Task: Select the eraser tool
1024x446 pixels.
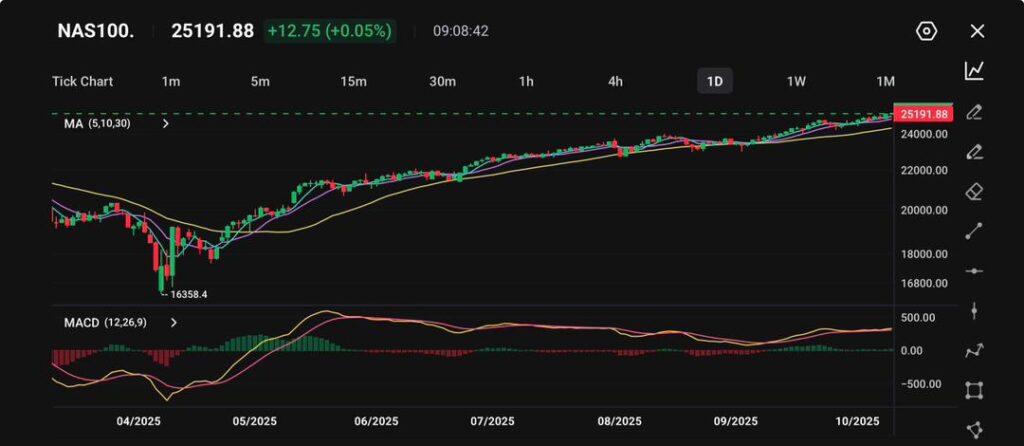Action: [x=974, y=192]
